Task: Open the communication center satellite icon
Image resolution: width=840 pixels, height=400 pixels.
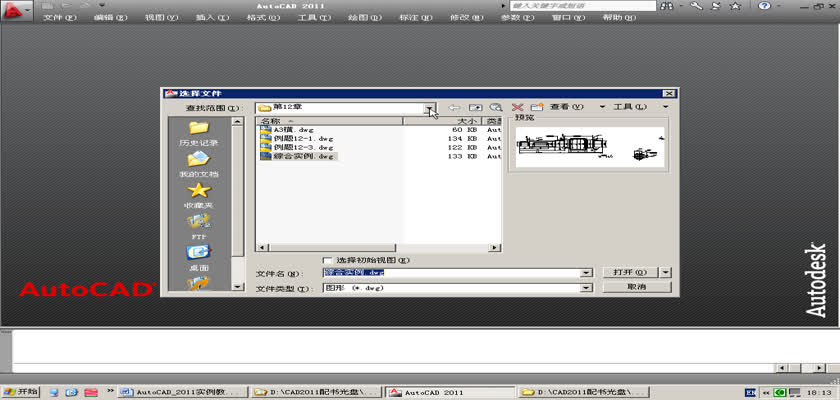Action: pyautogui.click(x=716, y=6)
